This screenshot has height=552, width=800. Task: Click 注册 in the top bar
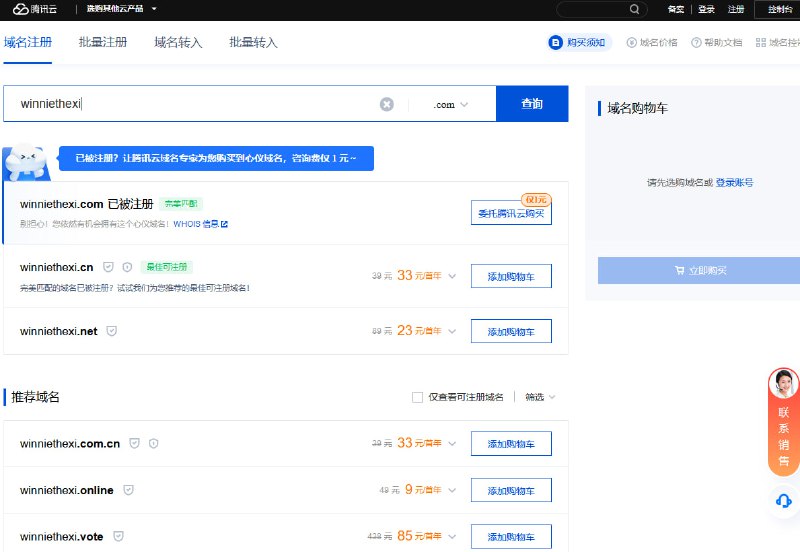[x=736, y=9]
